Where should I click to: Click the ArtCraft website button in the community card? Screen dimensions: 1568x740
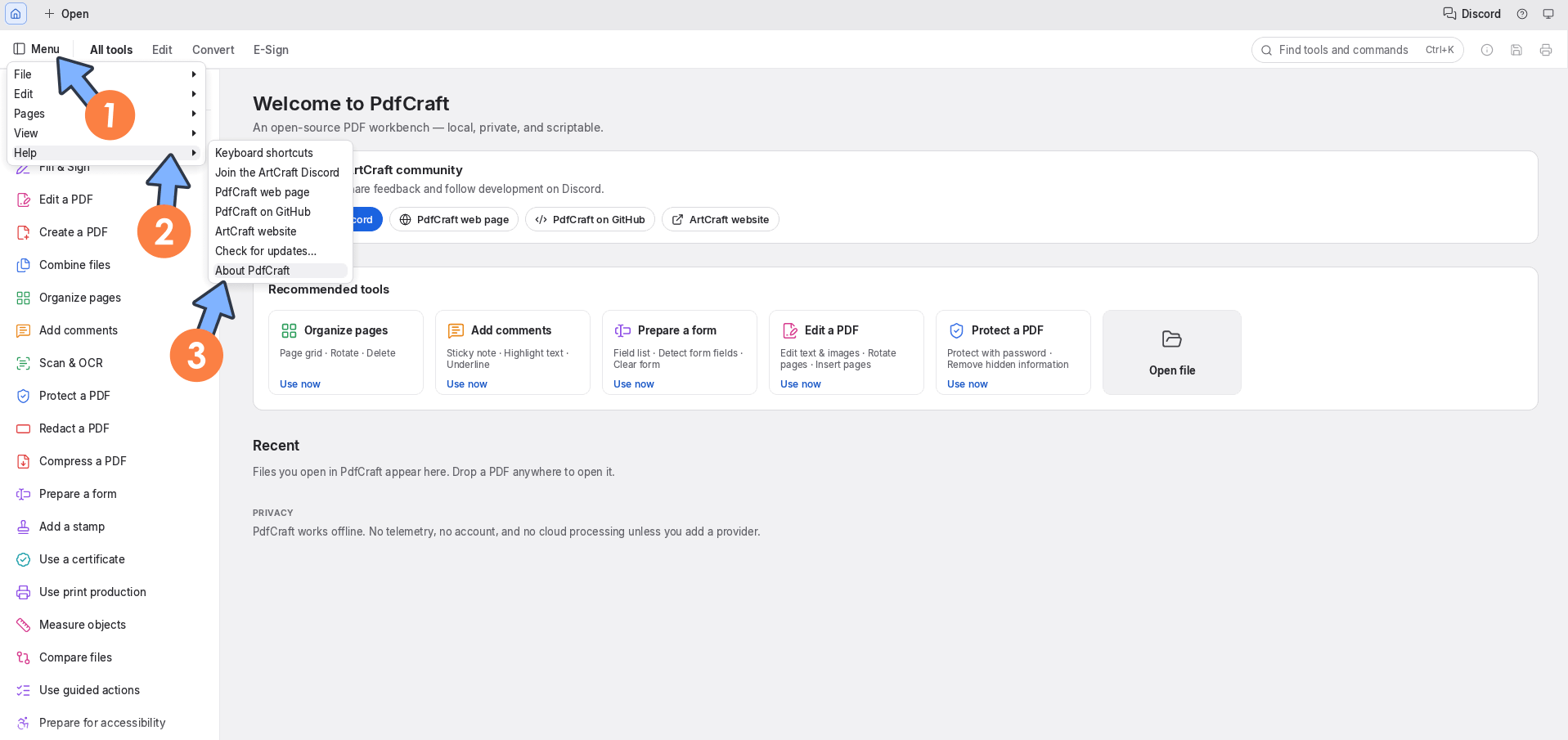click(721, 219)
